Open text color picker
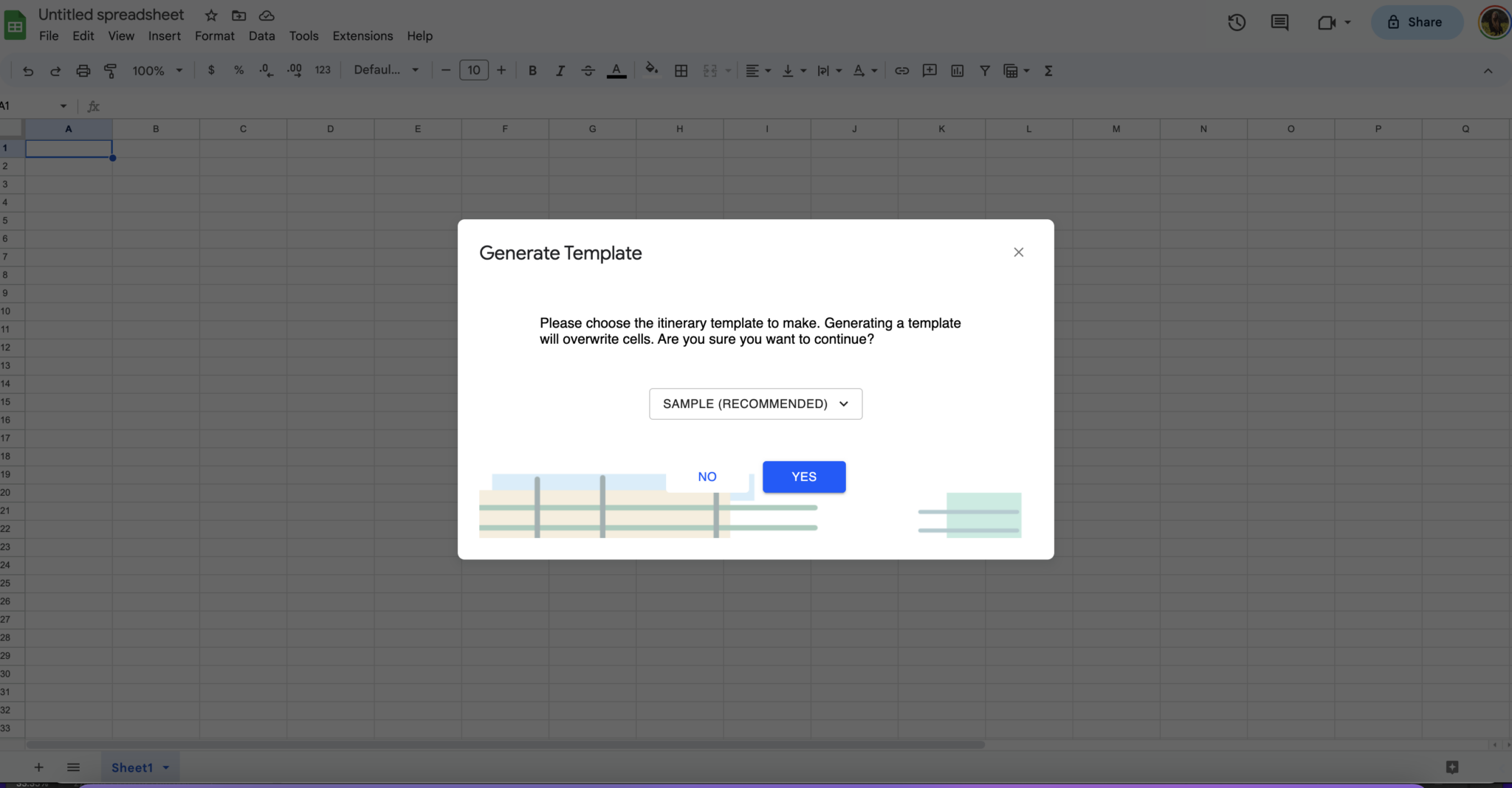 click(616, 71)
